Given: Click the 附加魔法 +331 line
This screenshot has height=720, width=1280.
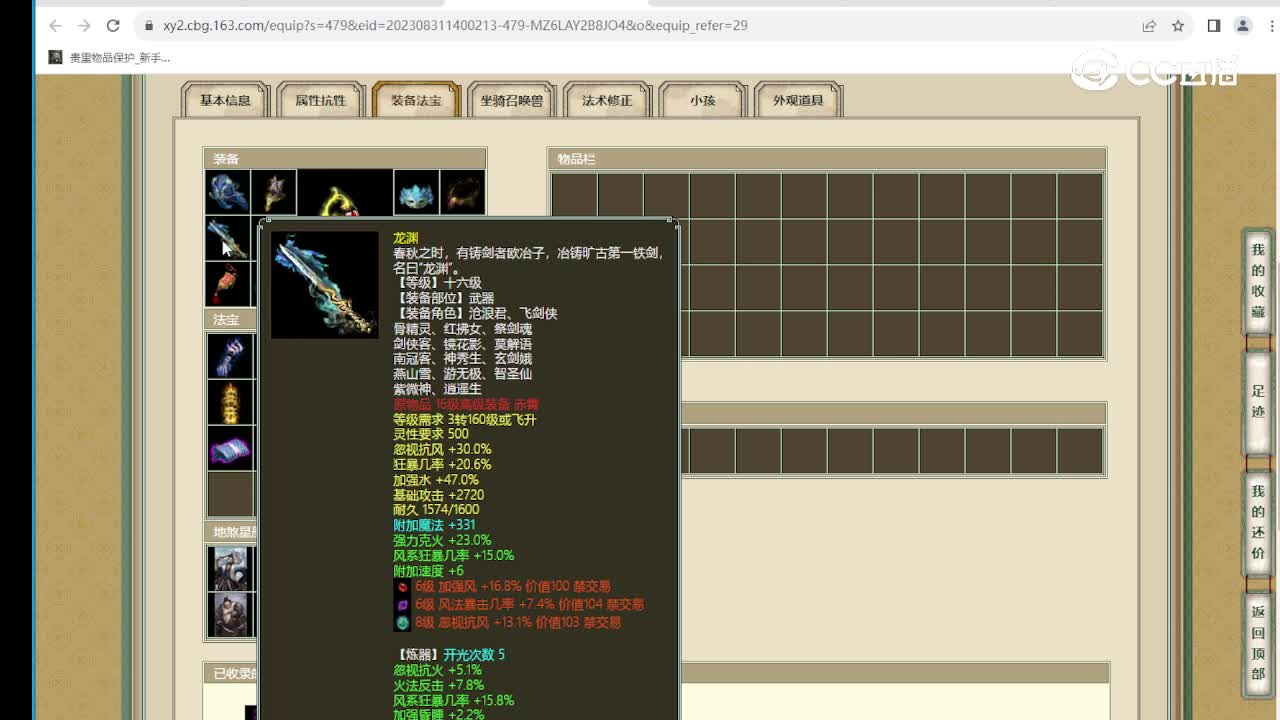Looking at the screenshot, I should pyautogui.click(x=434, y=525).
